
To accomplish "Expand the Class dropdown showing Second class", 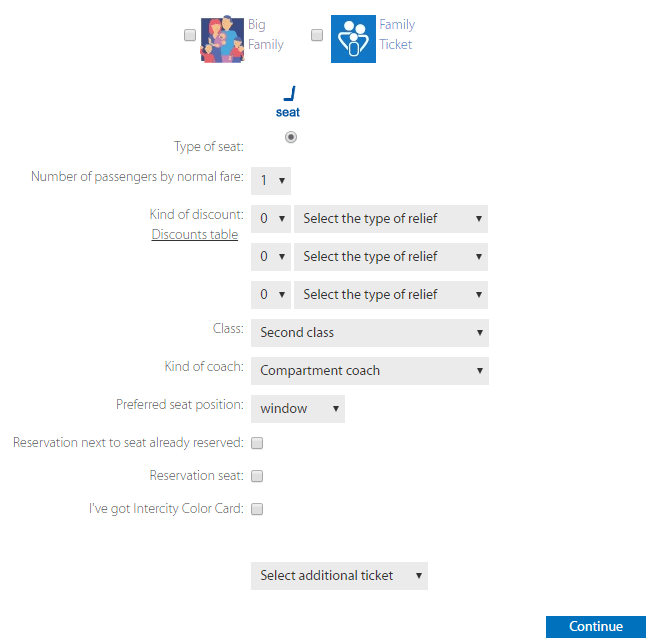I will click(x=370, y=333).
